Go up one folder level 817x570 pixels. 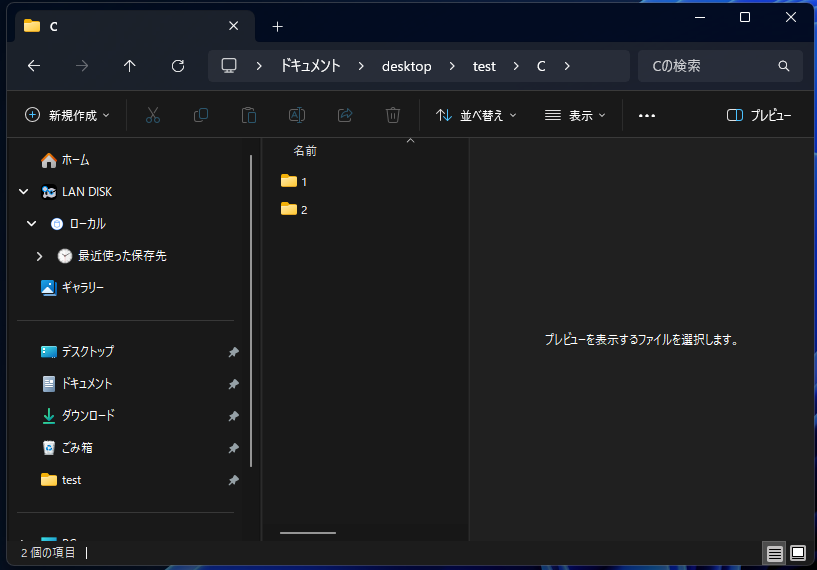[x=130, y=66]
